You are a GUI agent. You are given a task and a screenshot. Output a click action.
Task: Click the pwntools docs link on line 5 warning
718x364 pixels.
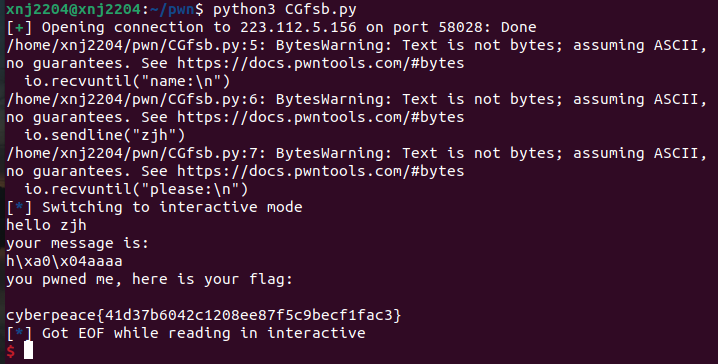321,63
